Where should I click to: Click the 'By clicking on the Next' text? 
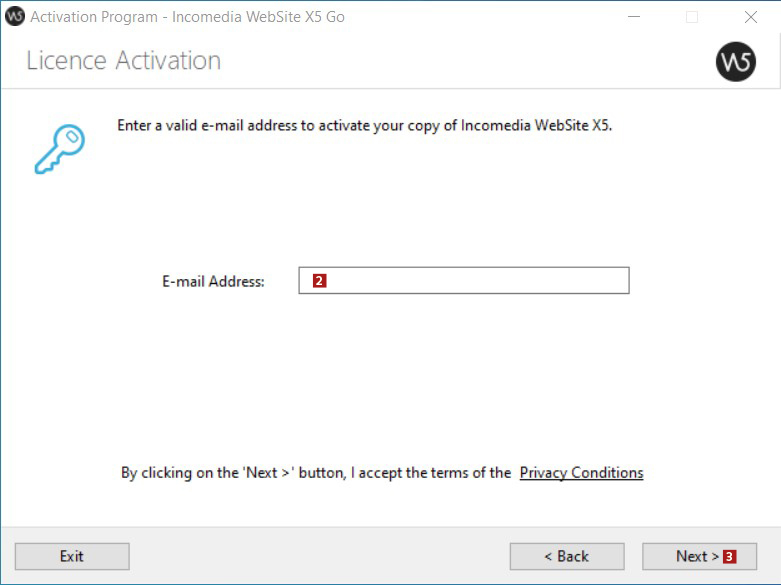click(316, 472)
